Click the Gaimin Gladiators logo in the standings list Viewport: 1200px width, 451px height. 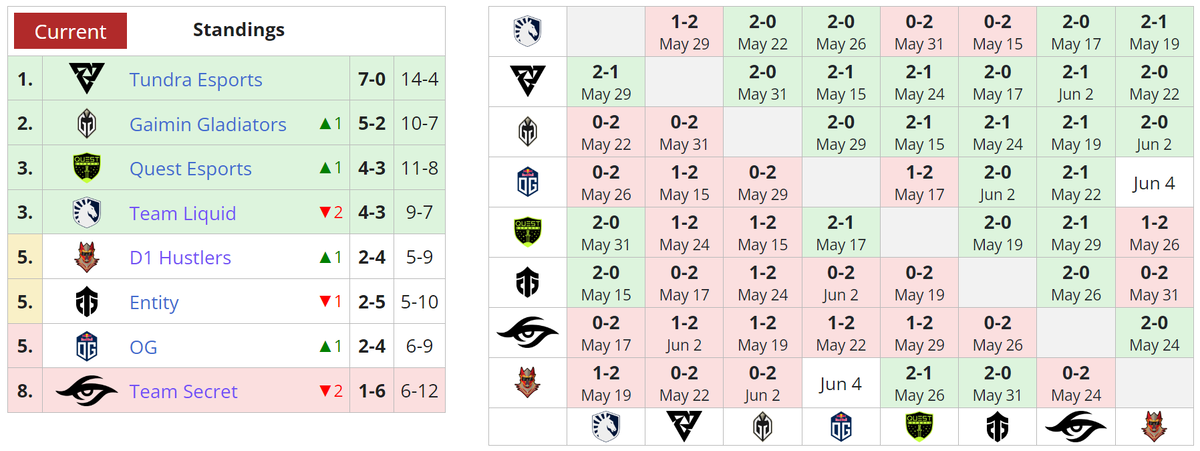pos(85,124)
